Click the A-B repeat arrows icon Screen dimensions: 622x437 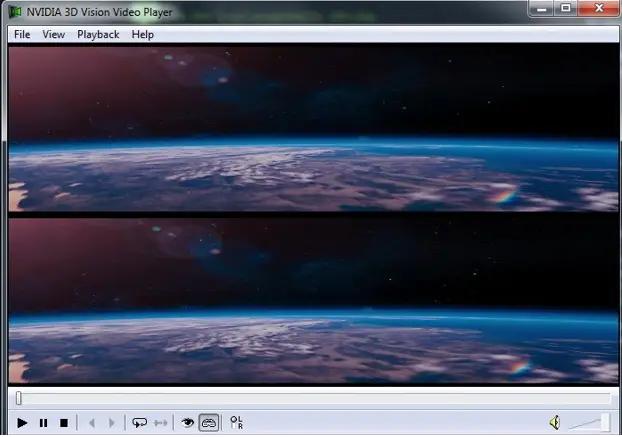(160, 423)
